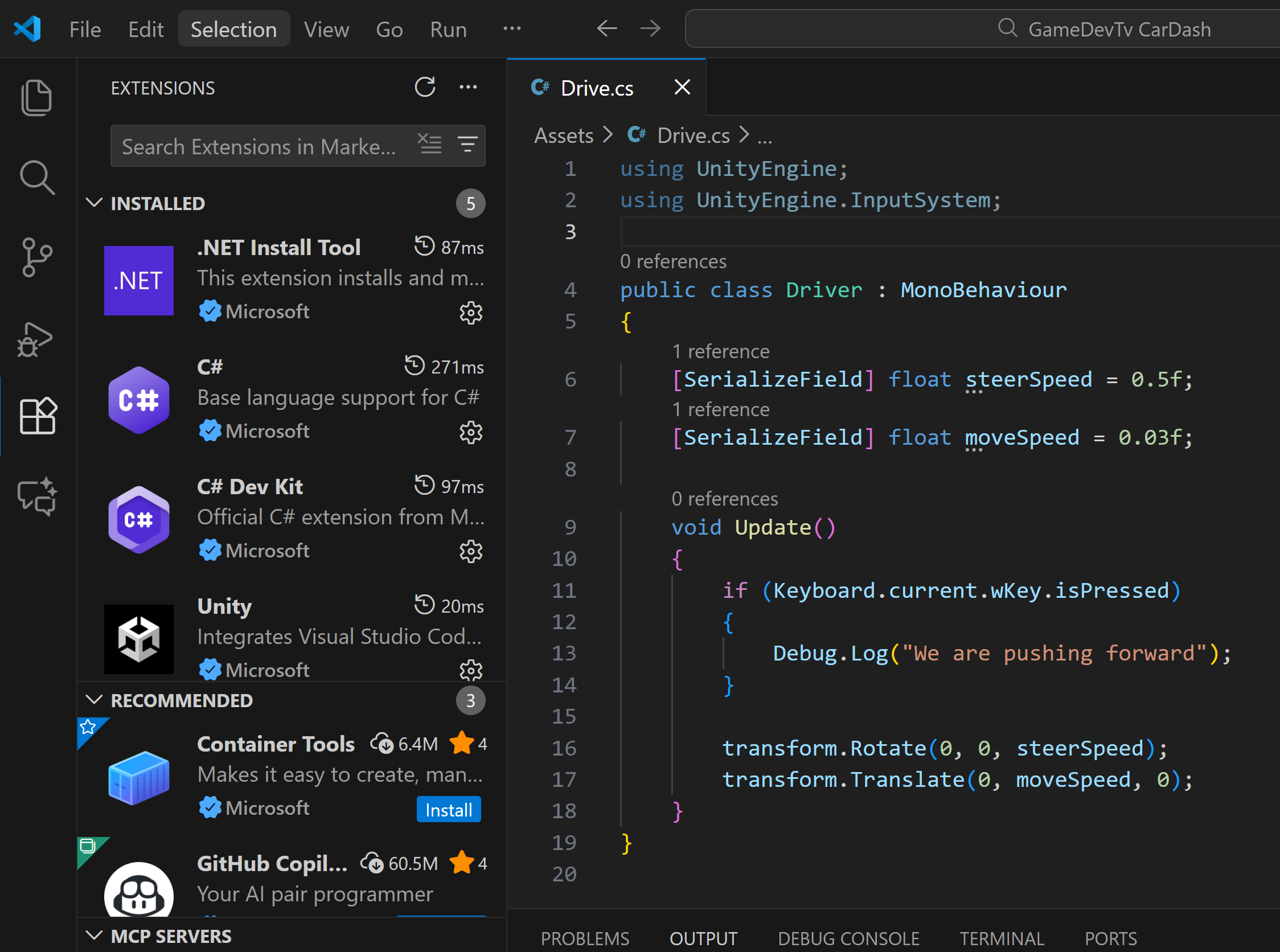1280x952 pixels.
Task: Refresh the extensions list
Action: coord(425,88)
